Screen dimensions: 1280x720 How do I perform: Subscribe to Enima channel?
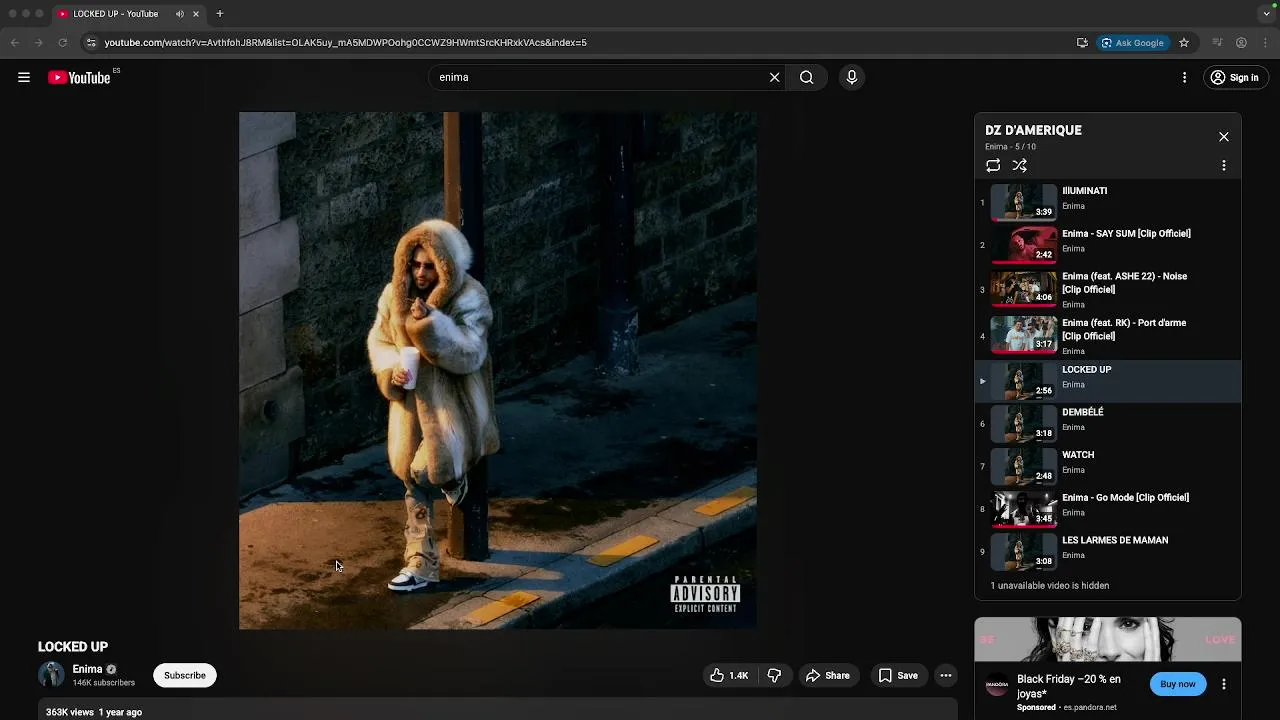pos(185,675)
